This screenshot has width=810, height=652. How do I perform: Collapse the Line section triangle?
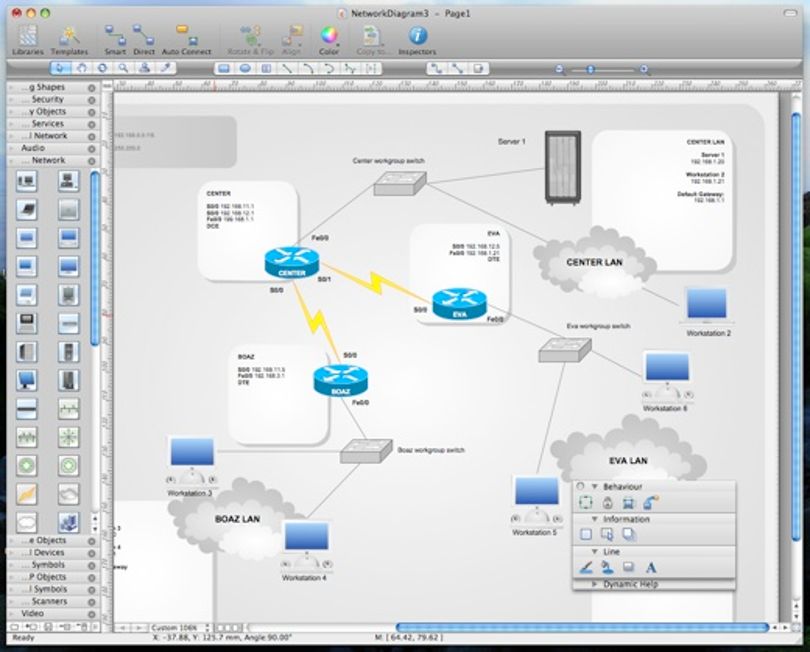coord(594,552)
